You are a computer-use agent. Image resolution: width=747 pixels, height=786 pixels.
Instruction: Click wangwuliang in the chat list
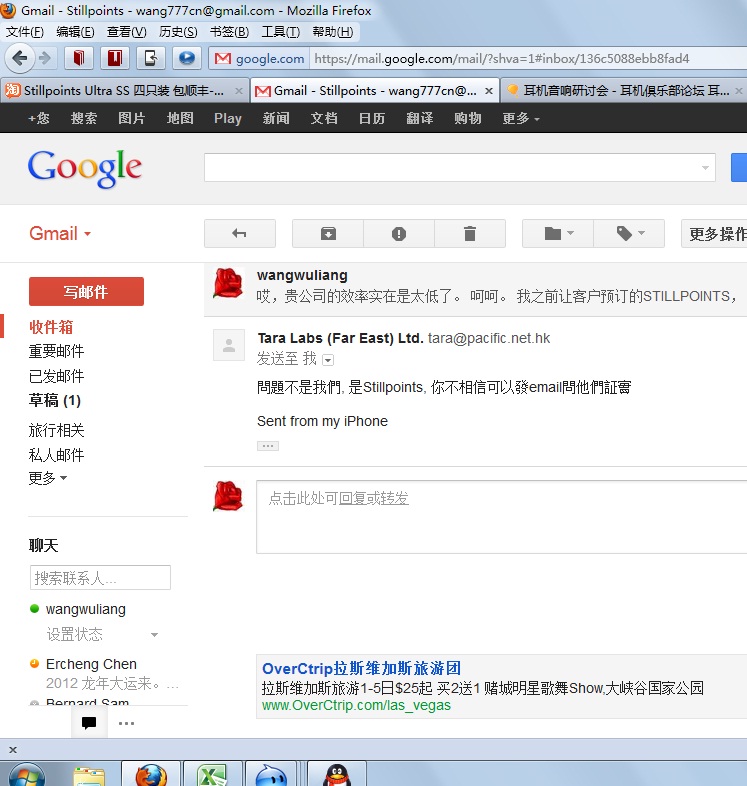pos(85,609)
